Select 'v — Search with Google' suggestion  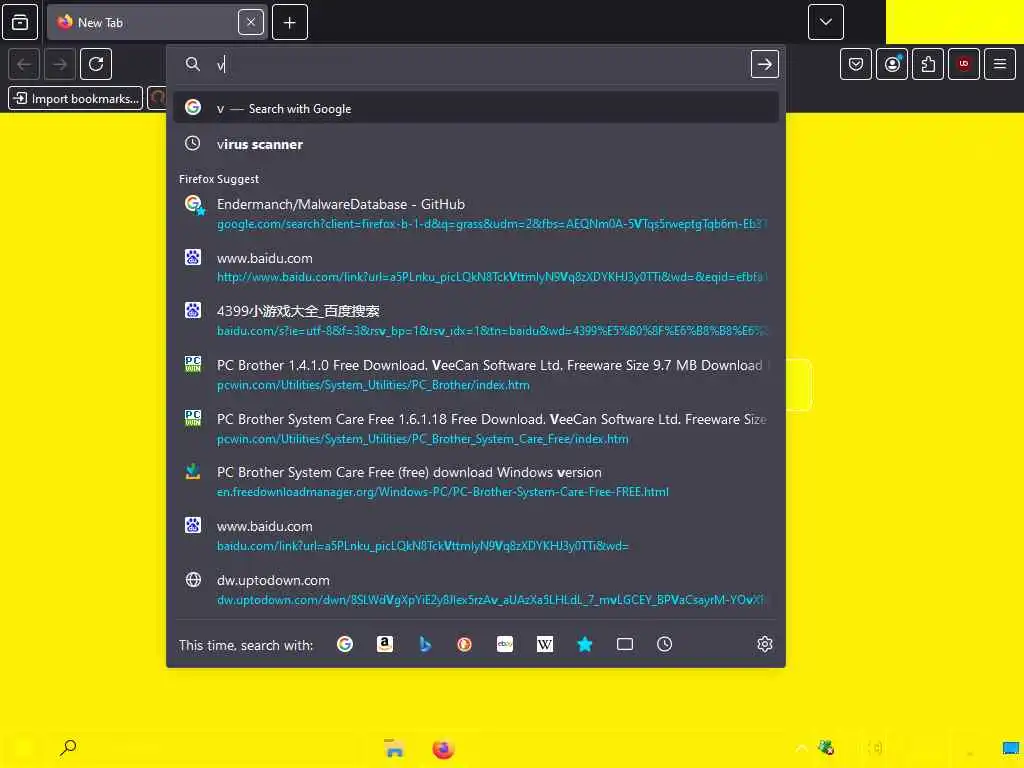[476, 108]
